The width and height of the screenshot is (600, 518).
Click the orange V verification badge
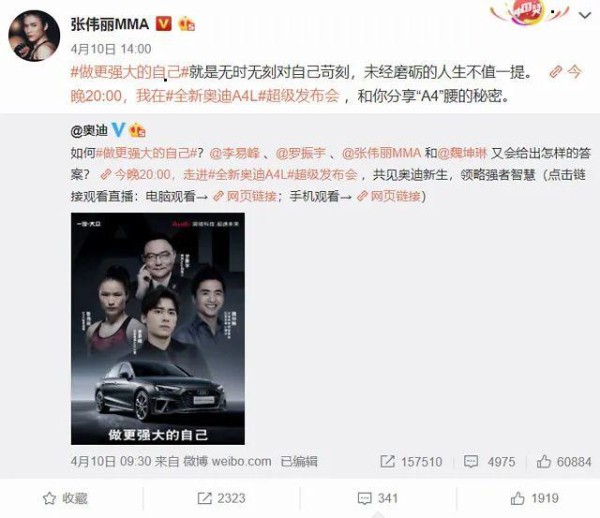pyautogui.click(x=164, y=24)
